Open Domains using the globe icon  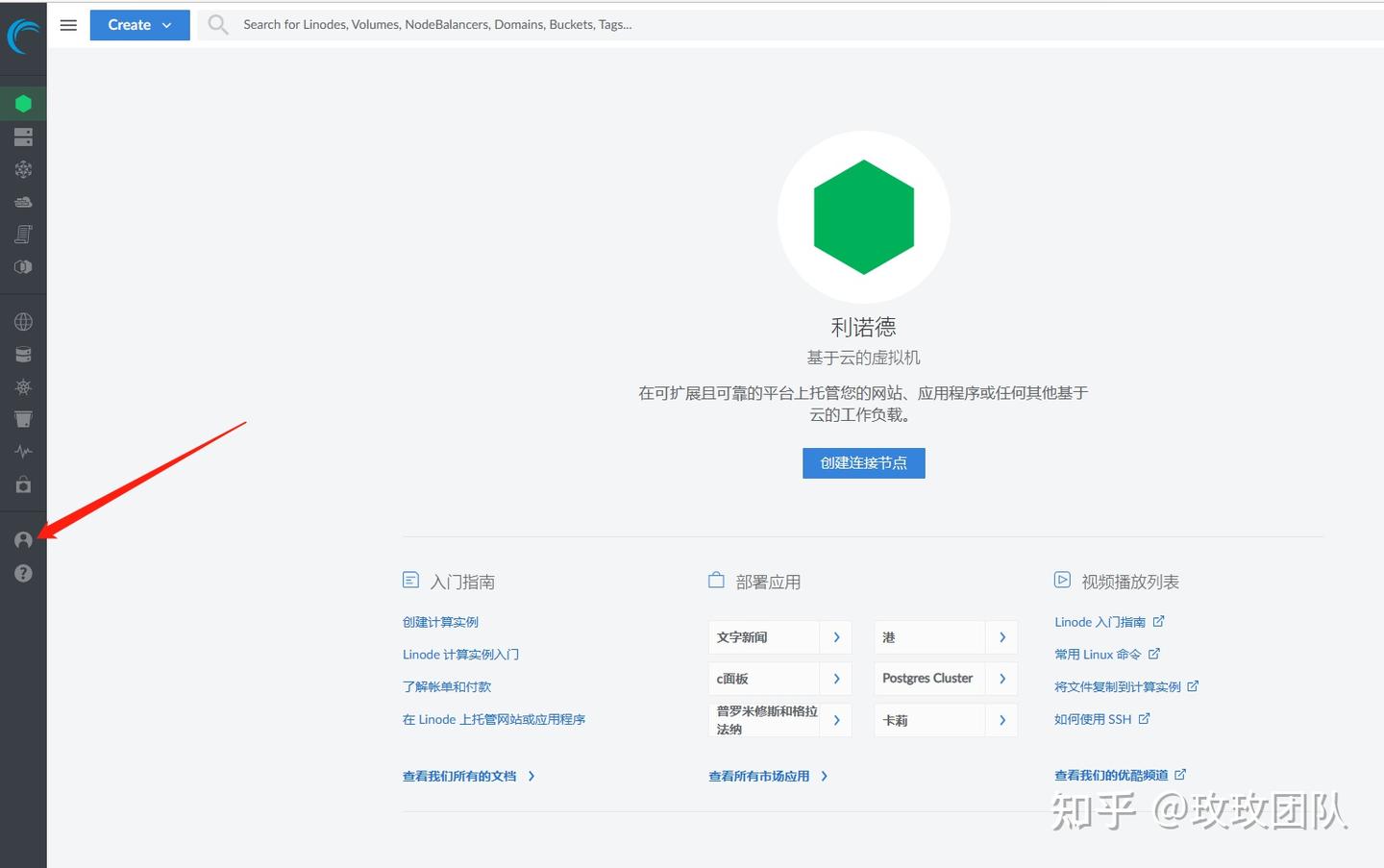point(23,321)
